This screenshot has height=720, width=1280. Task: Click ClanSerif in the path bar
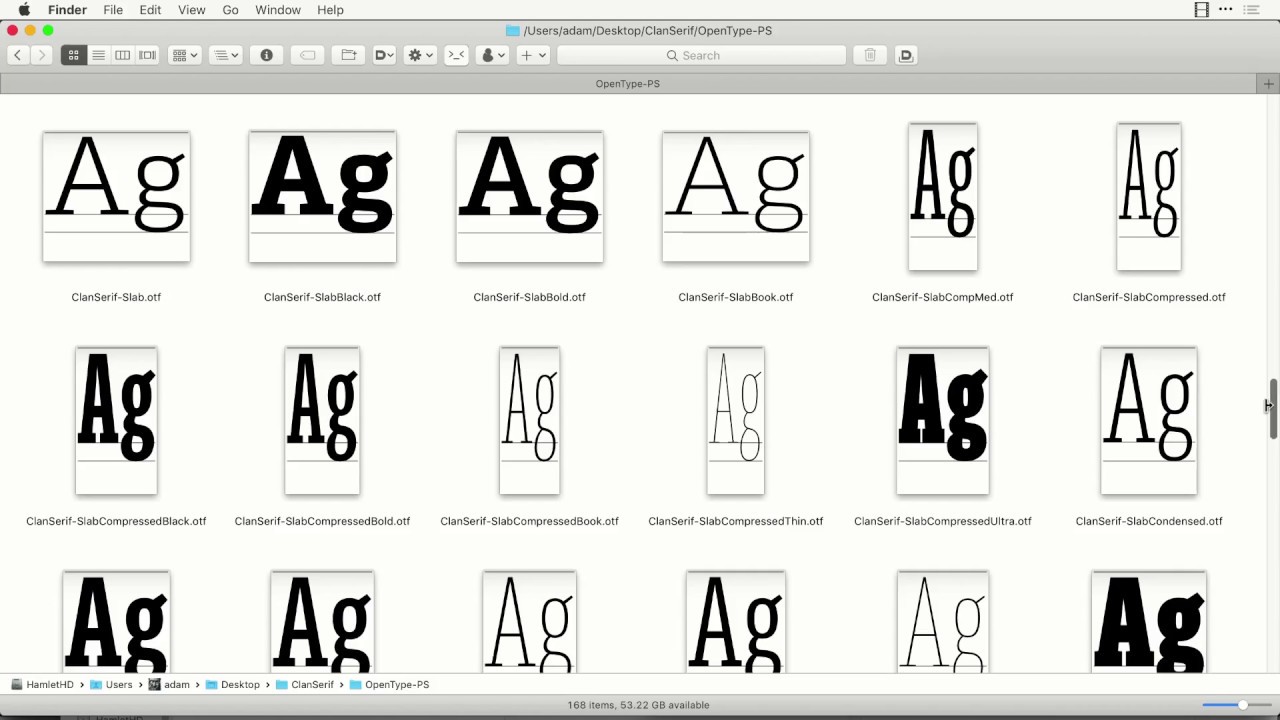[305, 685]
